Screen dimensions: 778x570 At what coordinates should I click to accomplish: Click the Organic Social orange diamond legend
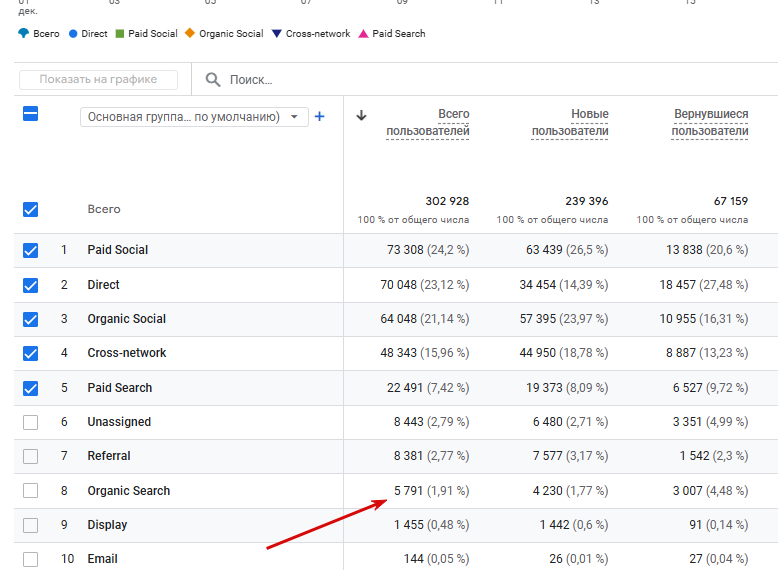[190, 33]
